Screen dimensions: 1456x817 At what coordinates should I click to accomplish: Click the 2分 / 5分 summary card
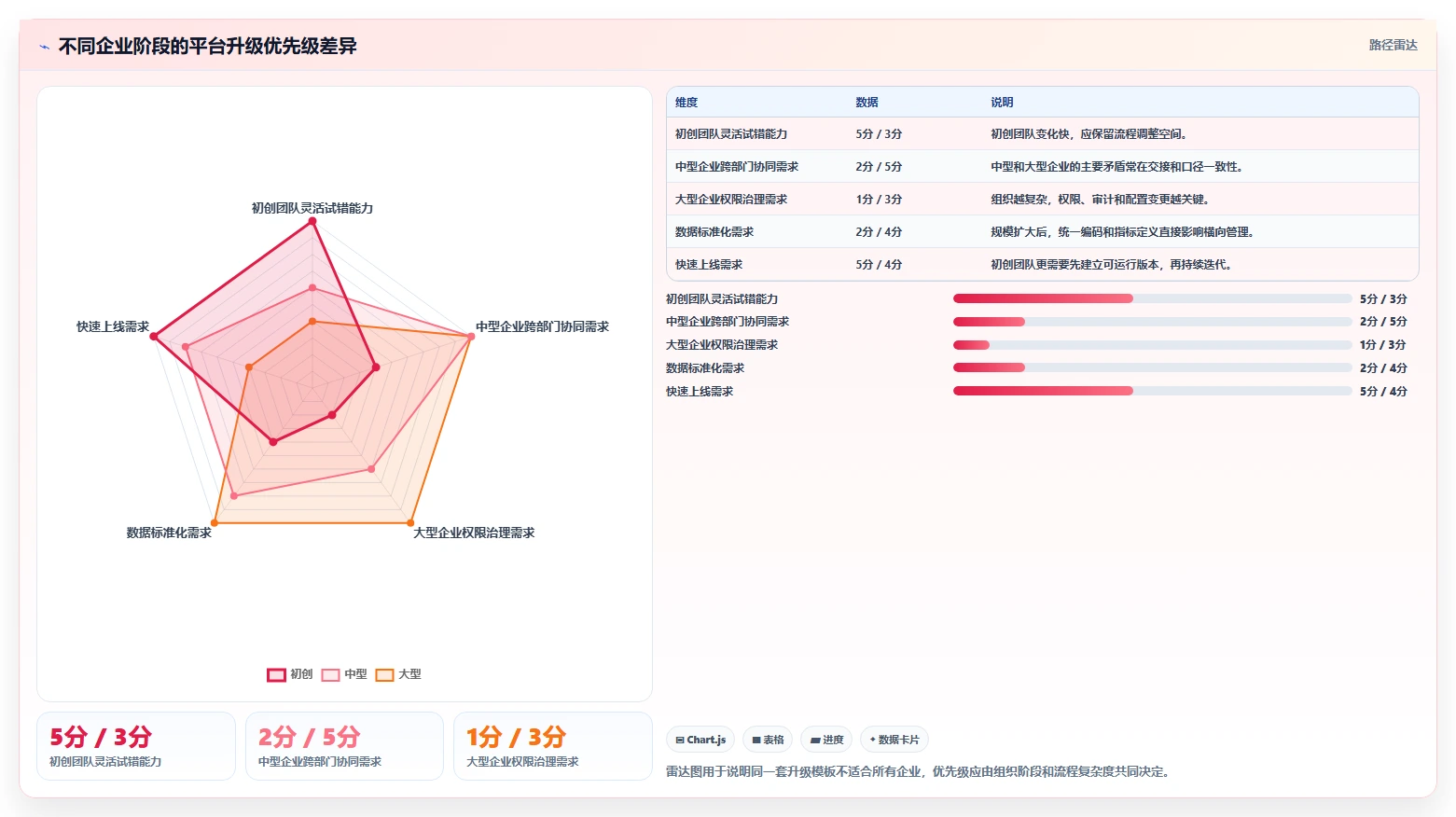pos(344,746)
